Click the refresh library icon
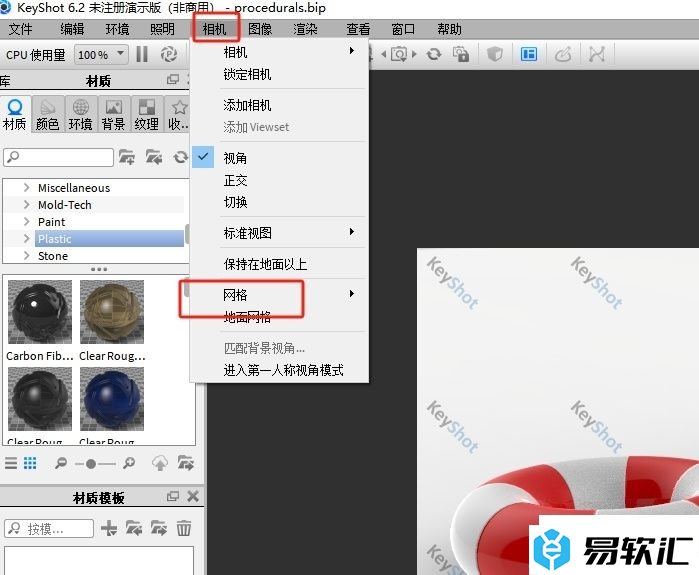 pos(181,157)
